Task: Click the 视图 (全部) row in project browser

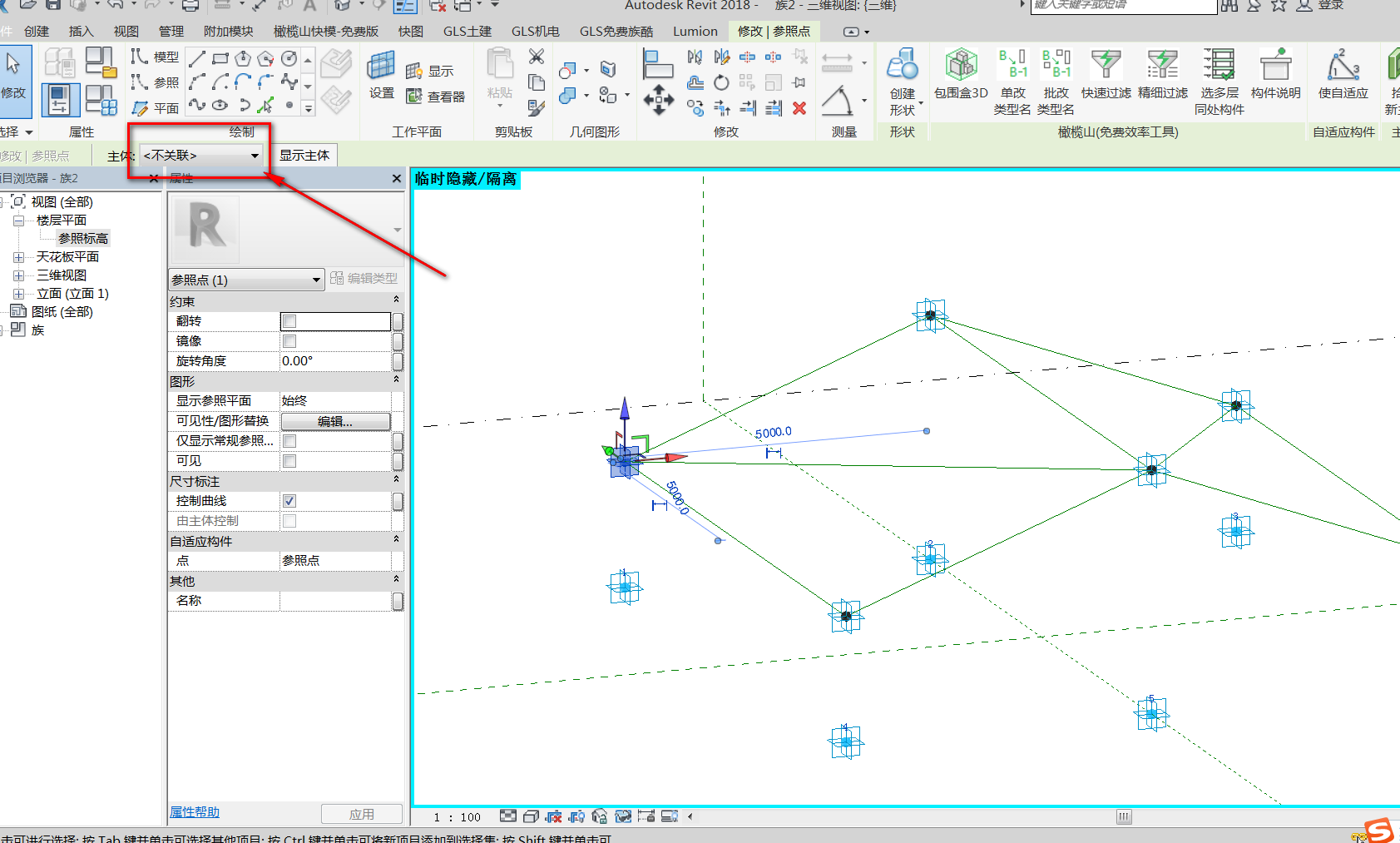Action: click(x=62, y=202)
